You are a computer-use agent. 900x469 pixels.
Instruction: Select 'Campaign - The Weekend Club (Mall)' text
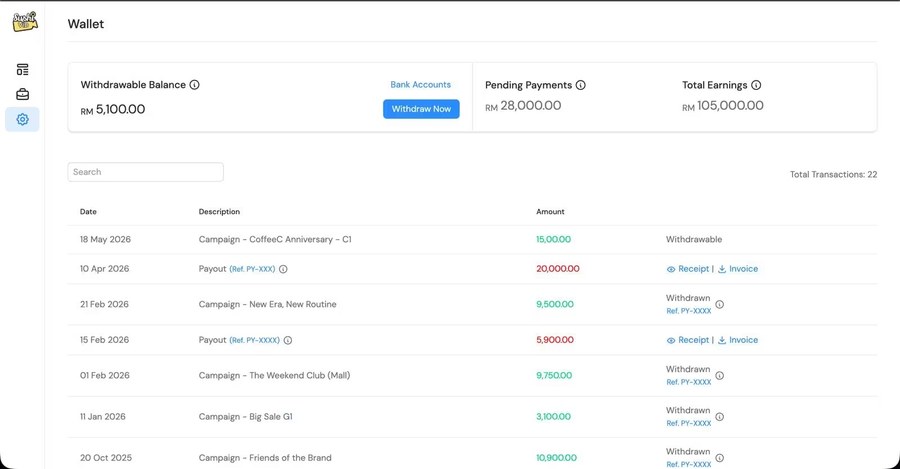pyautogui.click(x=274, y=375)
